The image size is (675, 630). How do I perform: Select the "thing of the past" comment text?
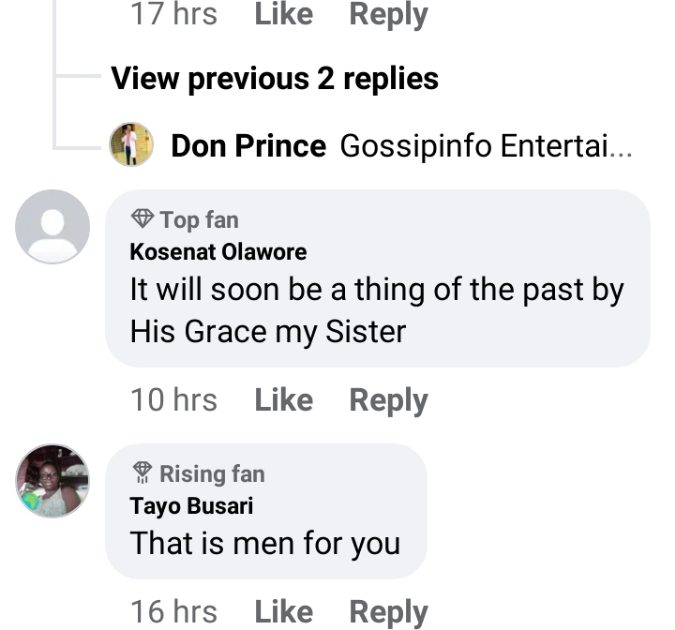pyautogui.click(x=377, y=310)
